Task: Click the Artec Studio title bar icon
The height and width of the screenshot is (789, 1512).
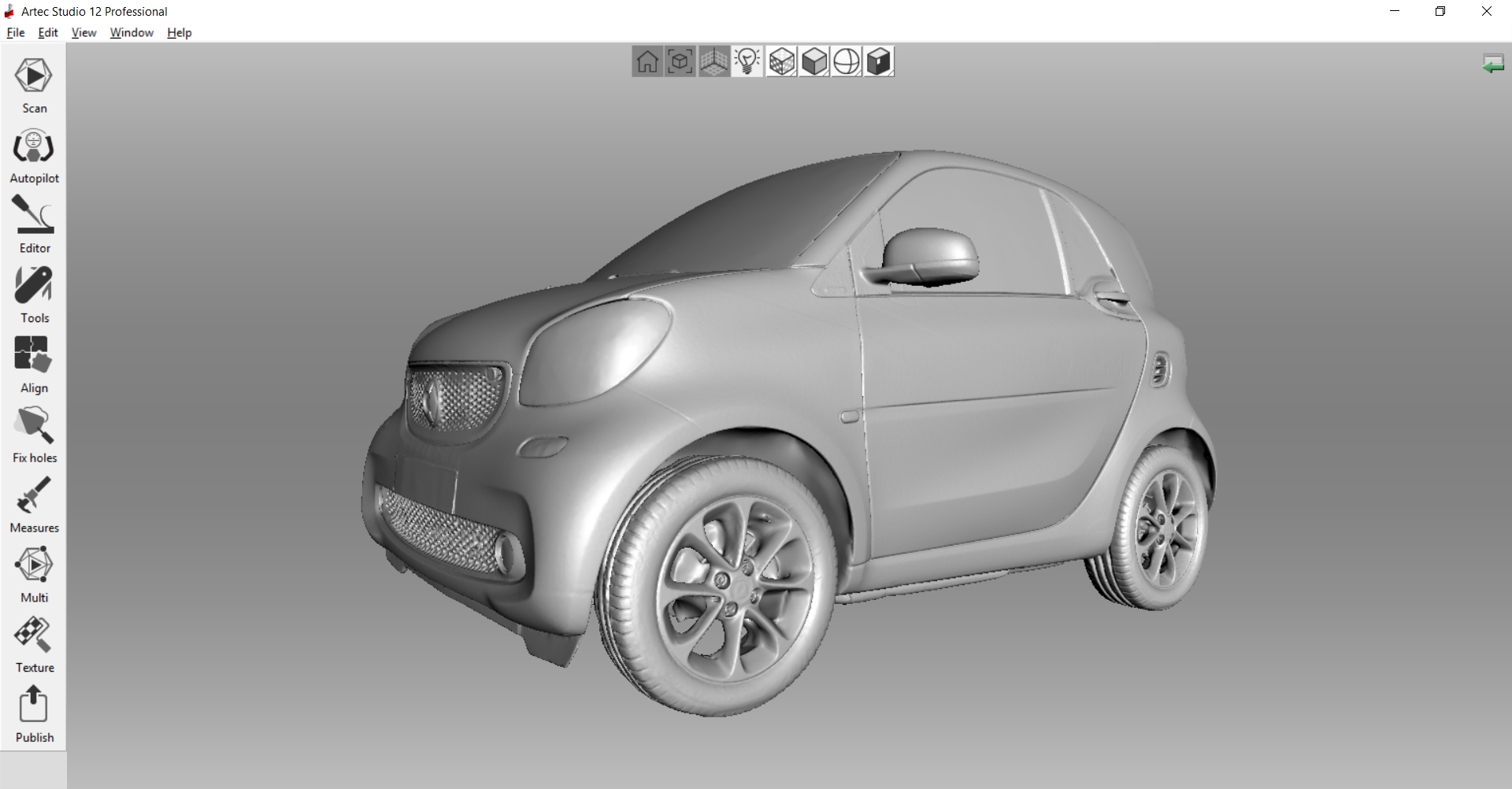Action: click(x=9, y=11)
